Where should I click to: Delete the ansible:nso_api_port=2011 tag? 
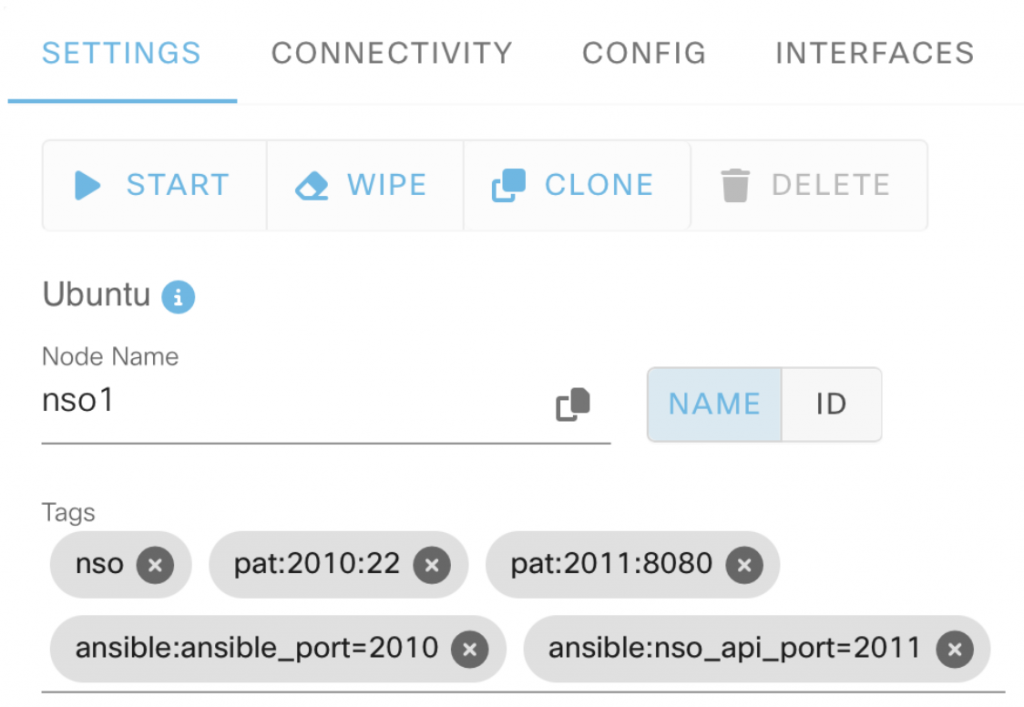pyautogui.click(x=954, y=649)
